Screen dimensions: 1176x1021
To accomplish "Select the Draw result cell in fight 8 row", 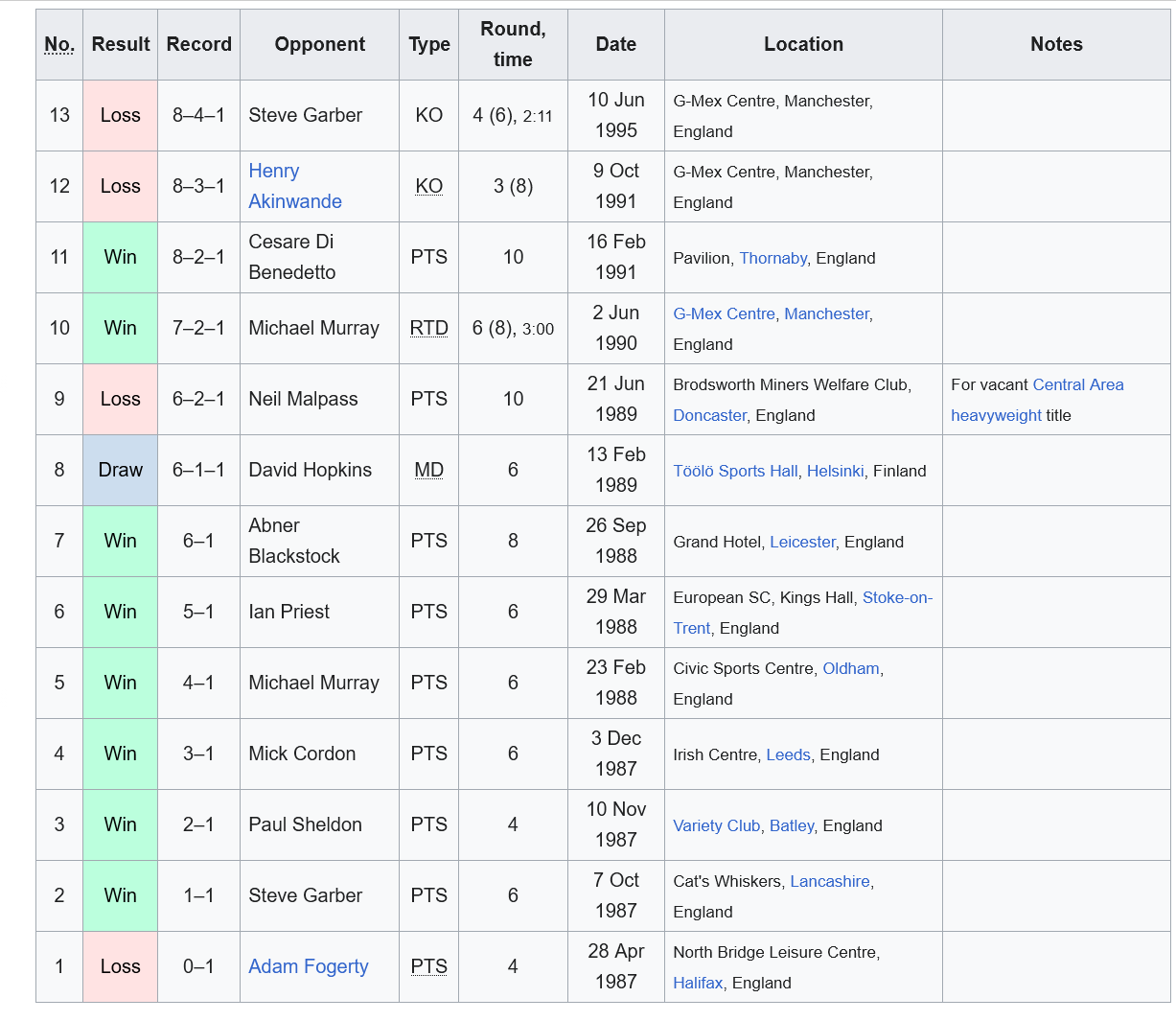I will 121,470.
